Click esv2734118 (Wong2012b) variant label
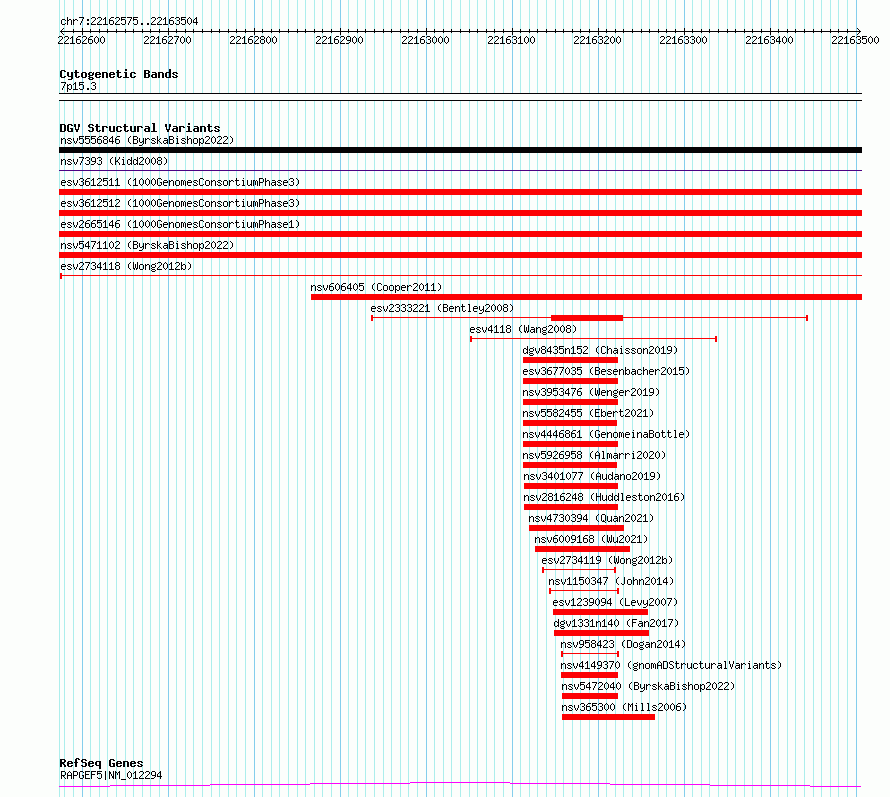 (x=126, y=266)
